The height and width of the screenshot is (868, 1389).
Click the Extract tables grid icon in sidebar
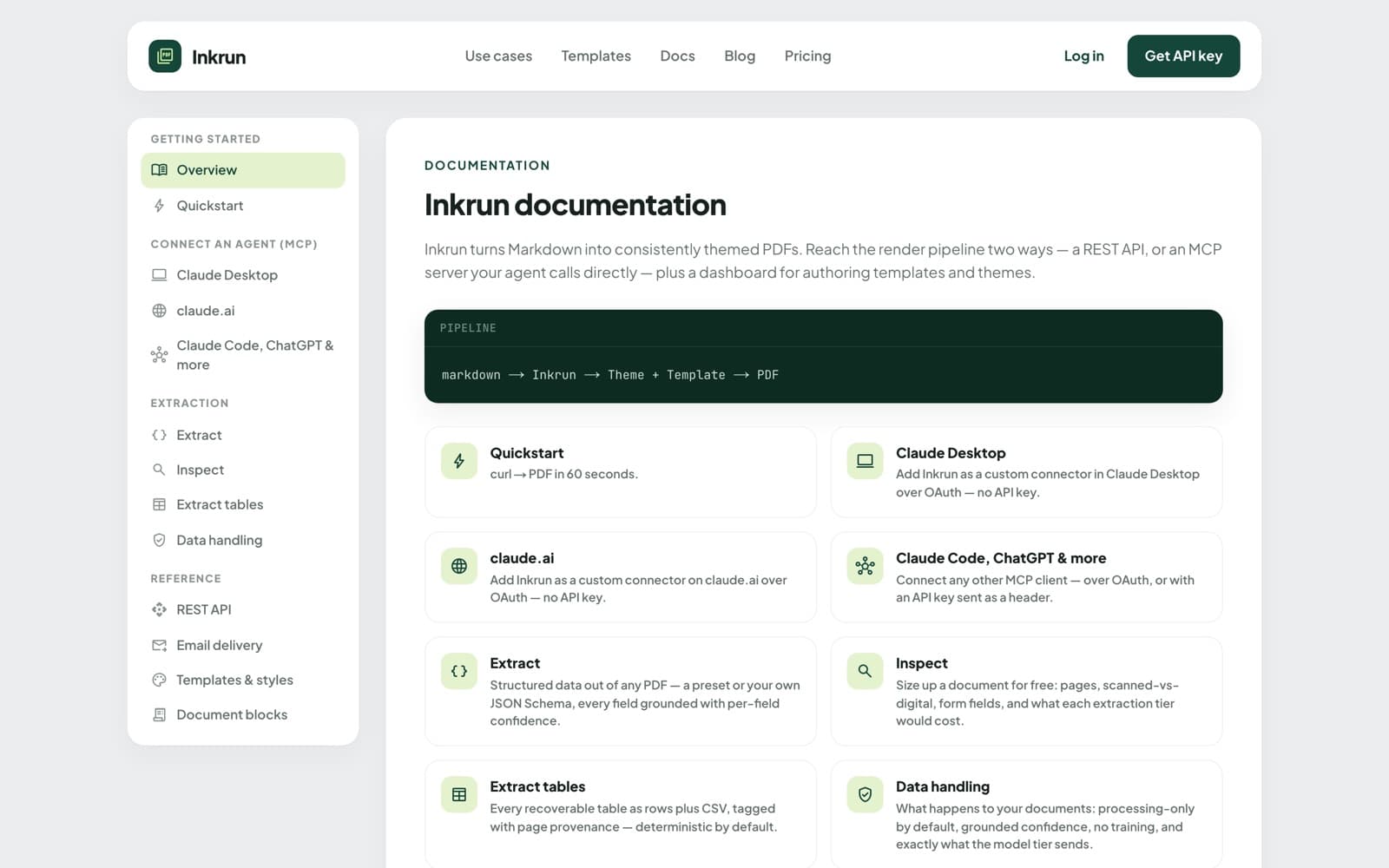[159, 504]
